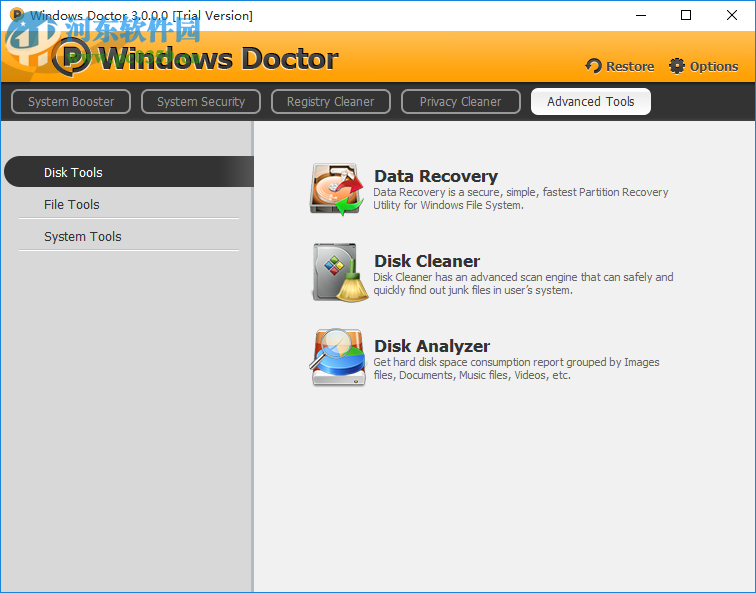Click the Restore text link

tap(630, 67)
